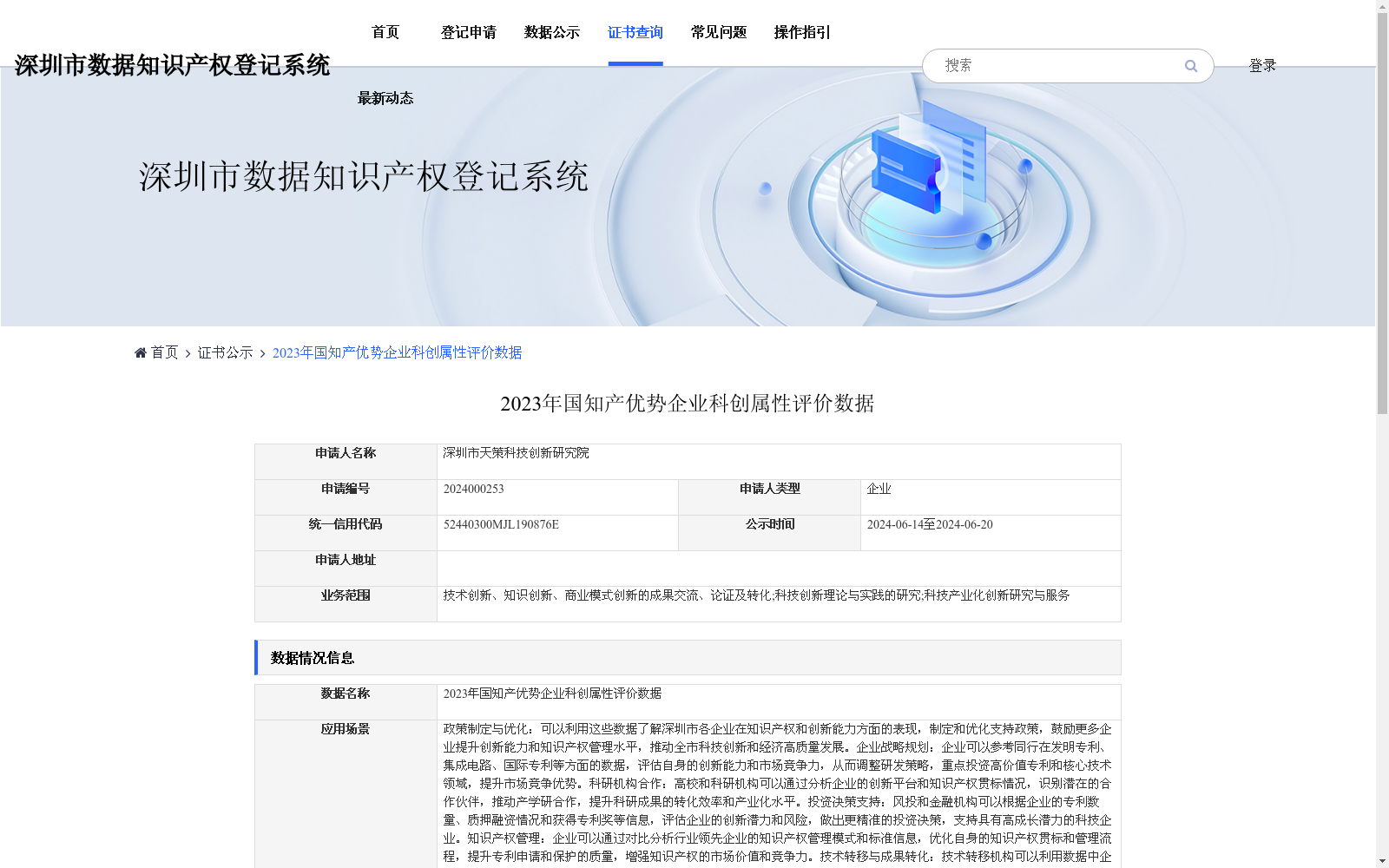Click the 应用场景 paragraph text
The height and width of the screenshot is (868, 1389).
coord(778,793)
